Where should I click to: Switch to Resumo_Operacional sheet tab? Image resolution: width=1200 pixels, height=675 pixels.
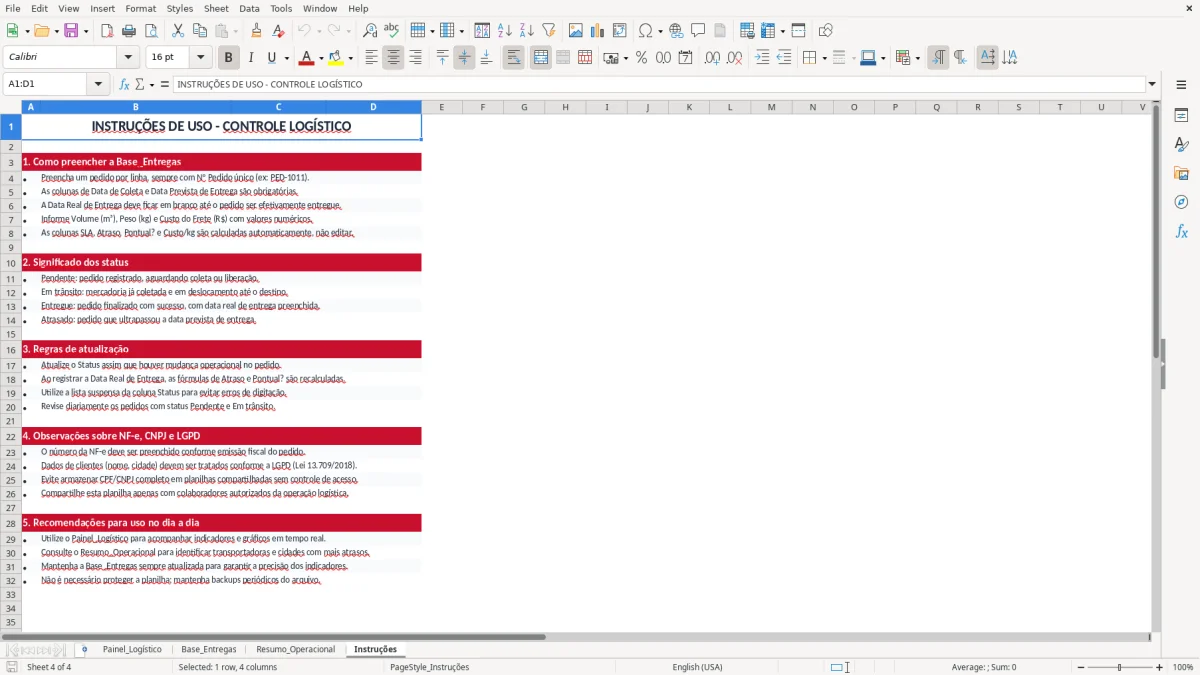point(296,649)
